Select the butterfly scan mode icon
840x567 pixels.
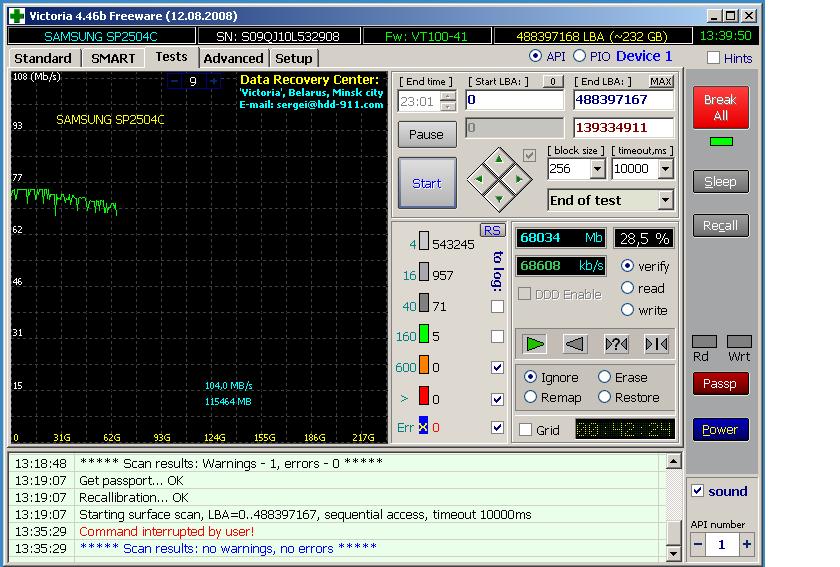click(656, 344)
